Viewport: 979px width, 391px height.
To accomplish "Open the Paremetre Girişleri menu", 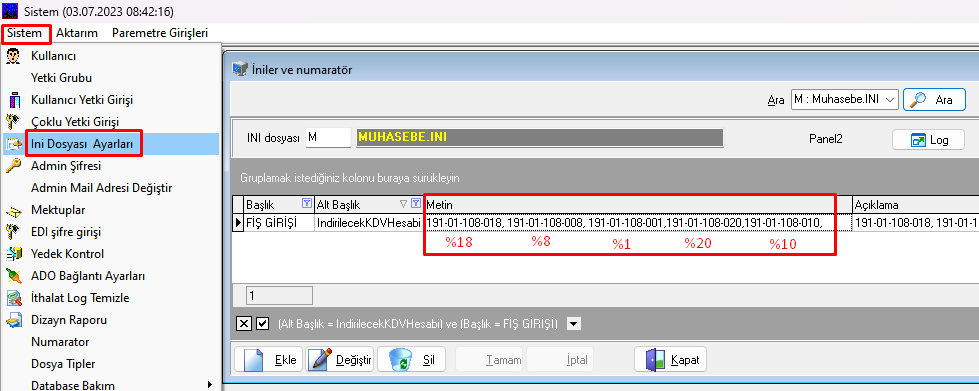I will point(160,33).
